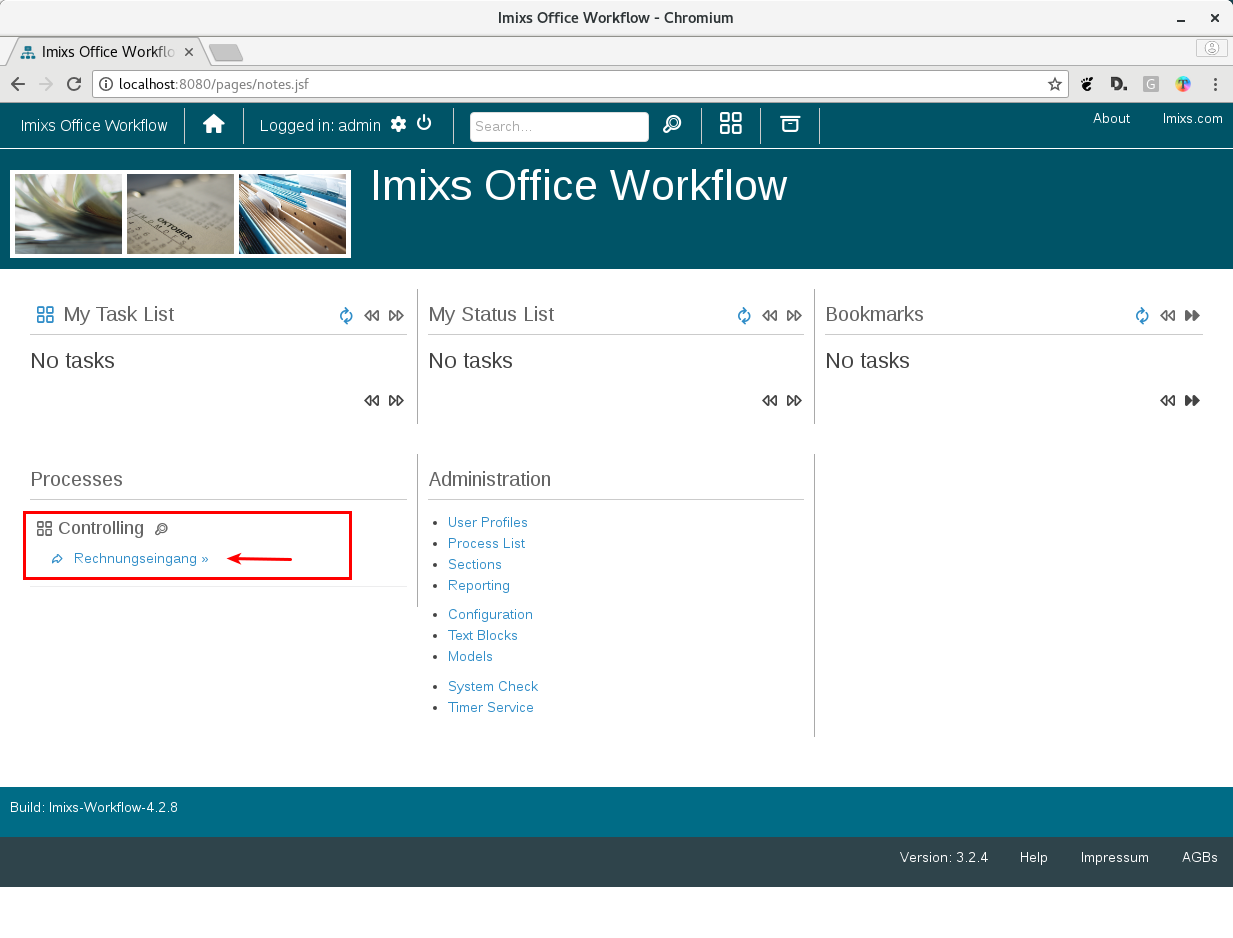Open the Timer Service link

pyautogui.click(x=490, y=708)
